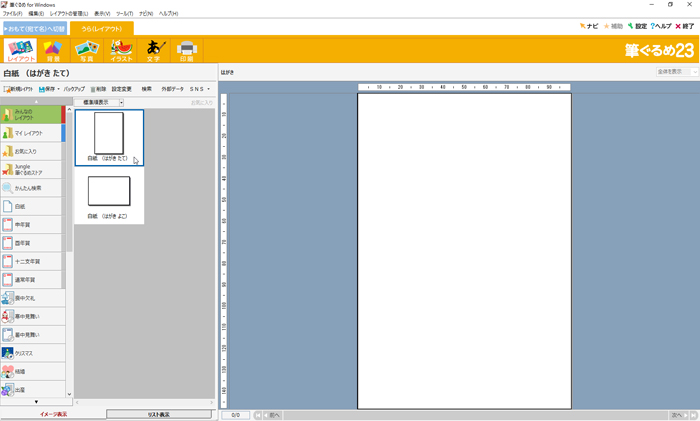This screenshot has height=421, width=700.
Task: Open the 保存 dropdown arrow menu
Action: pos(59,89)
